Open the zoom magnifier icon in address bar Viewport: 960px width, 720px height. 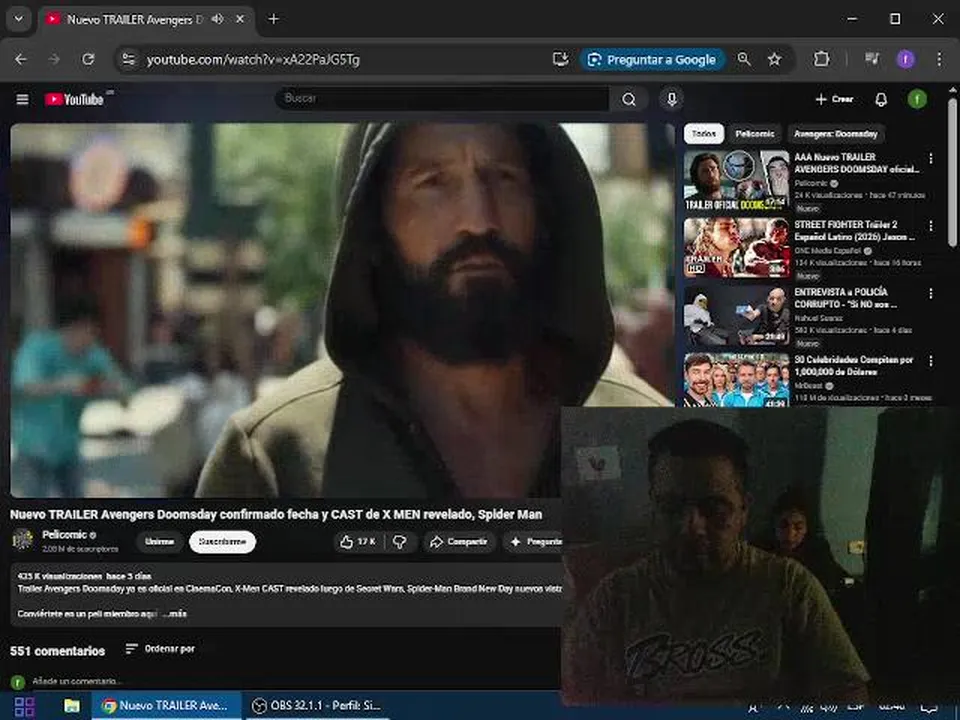pos(744,59)
